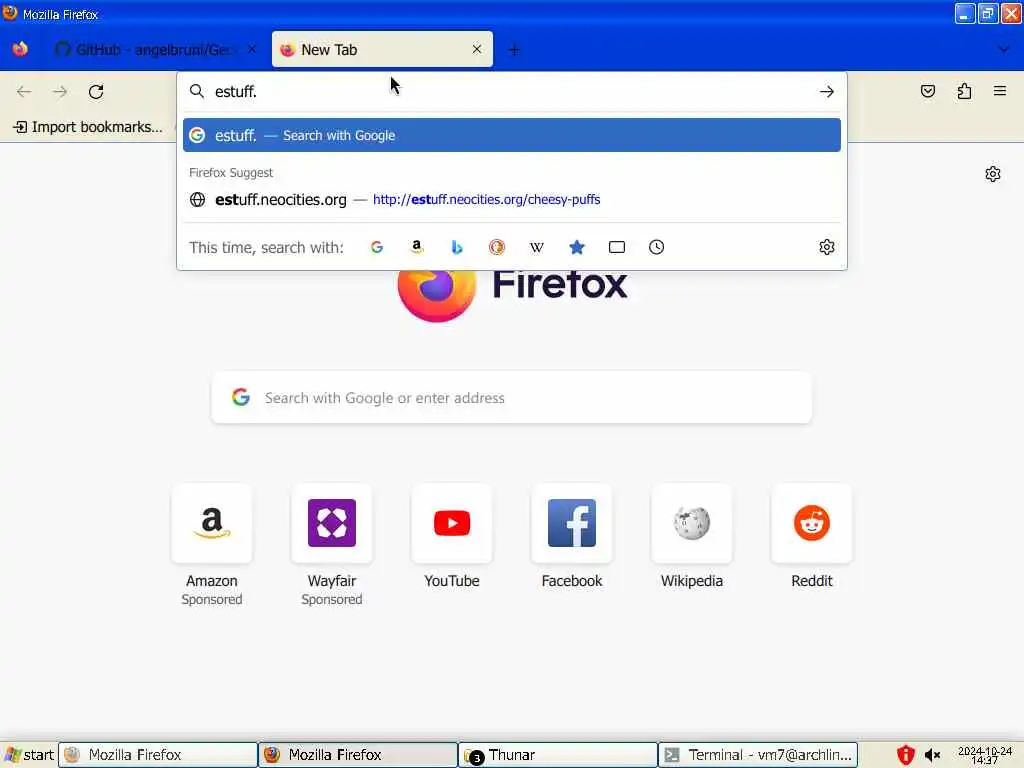Open the Save to Pocket icon
The width and height of the screenshot is (1024, 768).
pos(927,91)
